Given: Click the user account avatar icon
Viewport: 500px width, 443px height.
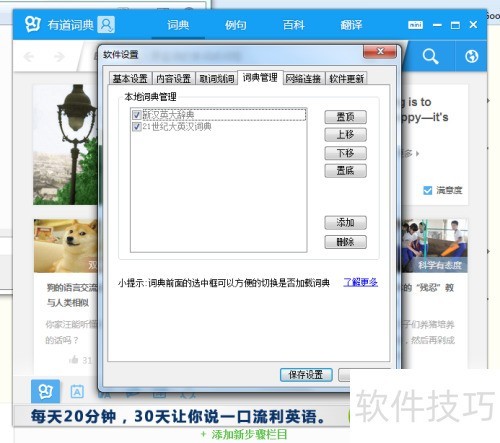Looking at the screenshot, I should coord(106,24).
